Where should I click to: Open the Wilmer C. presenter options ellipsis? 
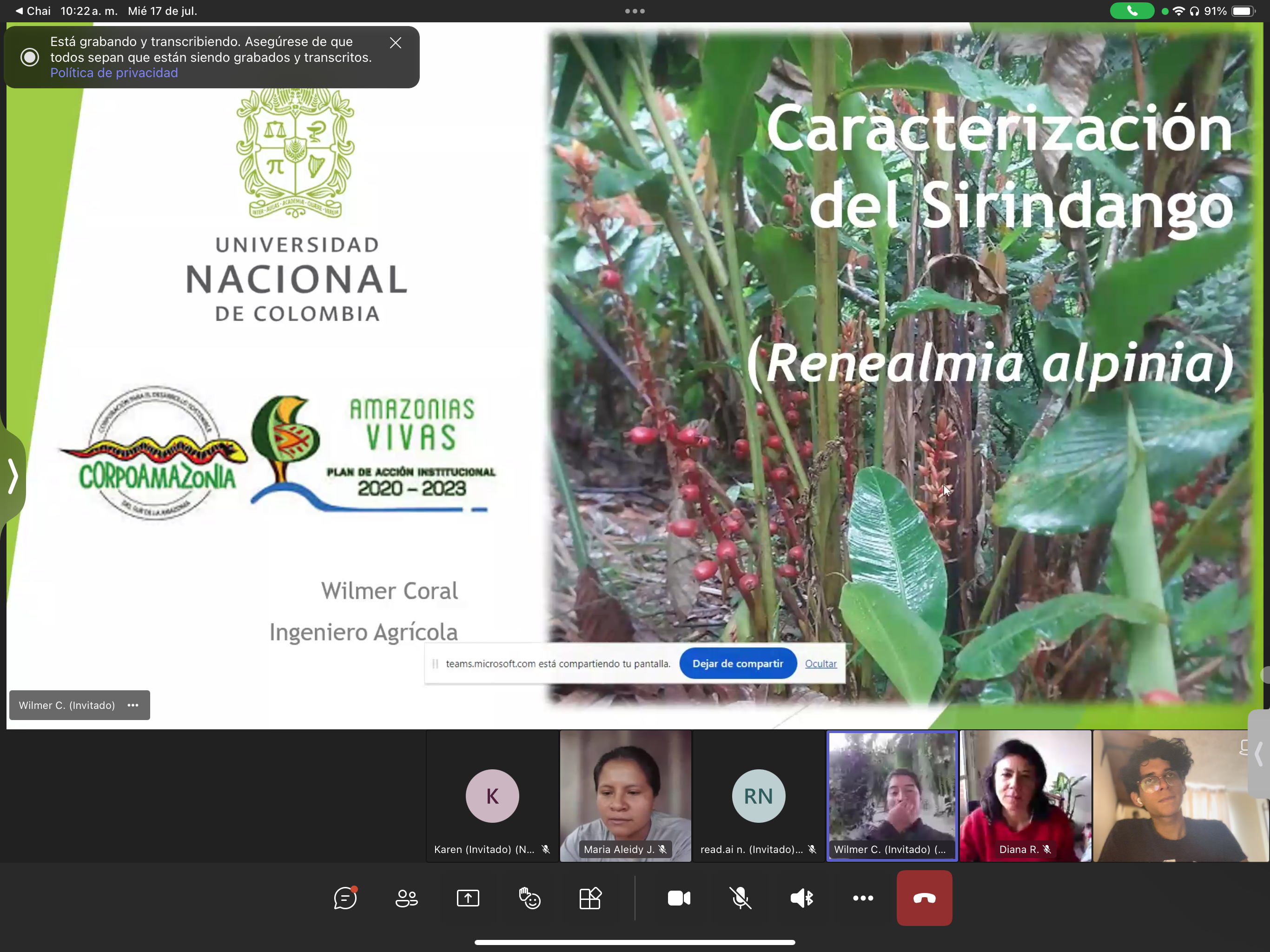(x=133, y=705)
